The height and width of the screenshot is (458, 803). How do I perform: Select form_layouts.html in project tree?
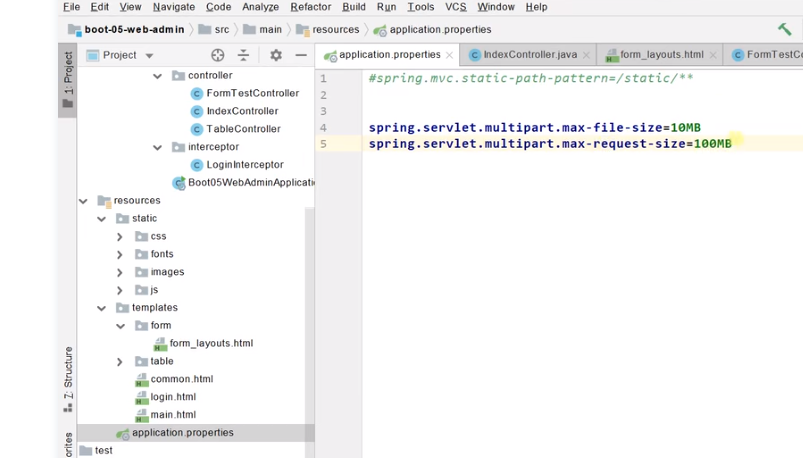tap(204, 343)
